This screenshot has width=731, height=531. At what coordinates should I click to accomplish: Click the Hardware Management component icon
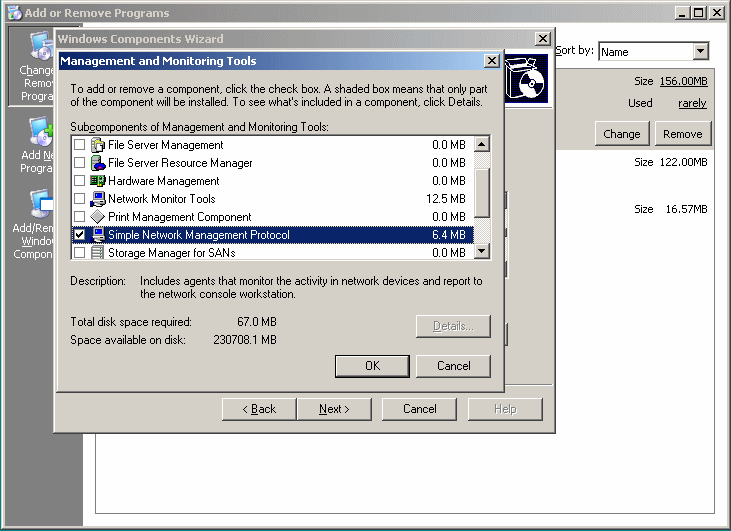click(x=98, y=181)
